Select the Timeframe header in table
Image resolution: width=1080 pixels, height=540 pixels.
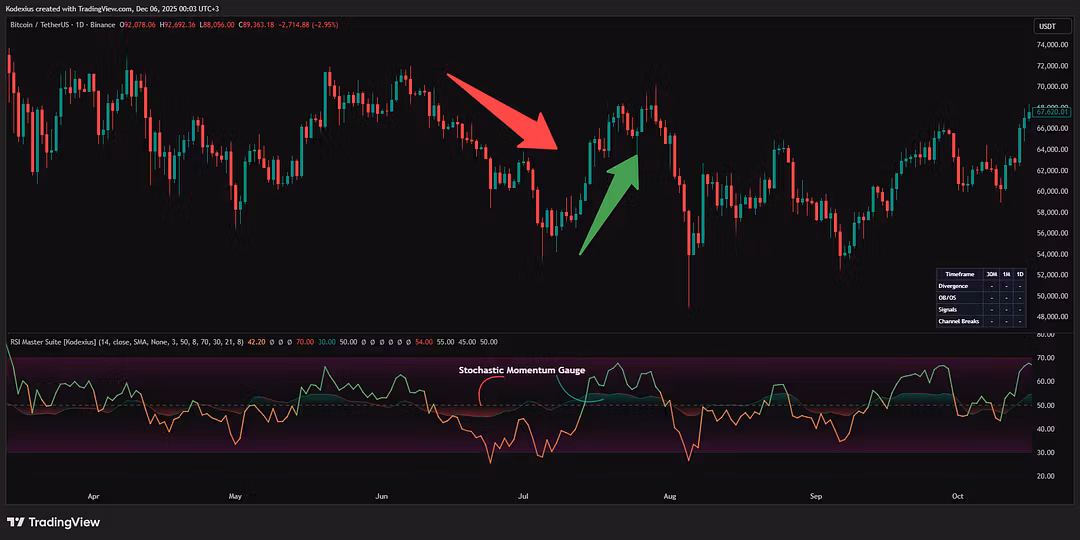959,273
